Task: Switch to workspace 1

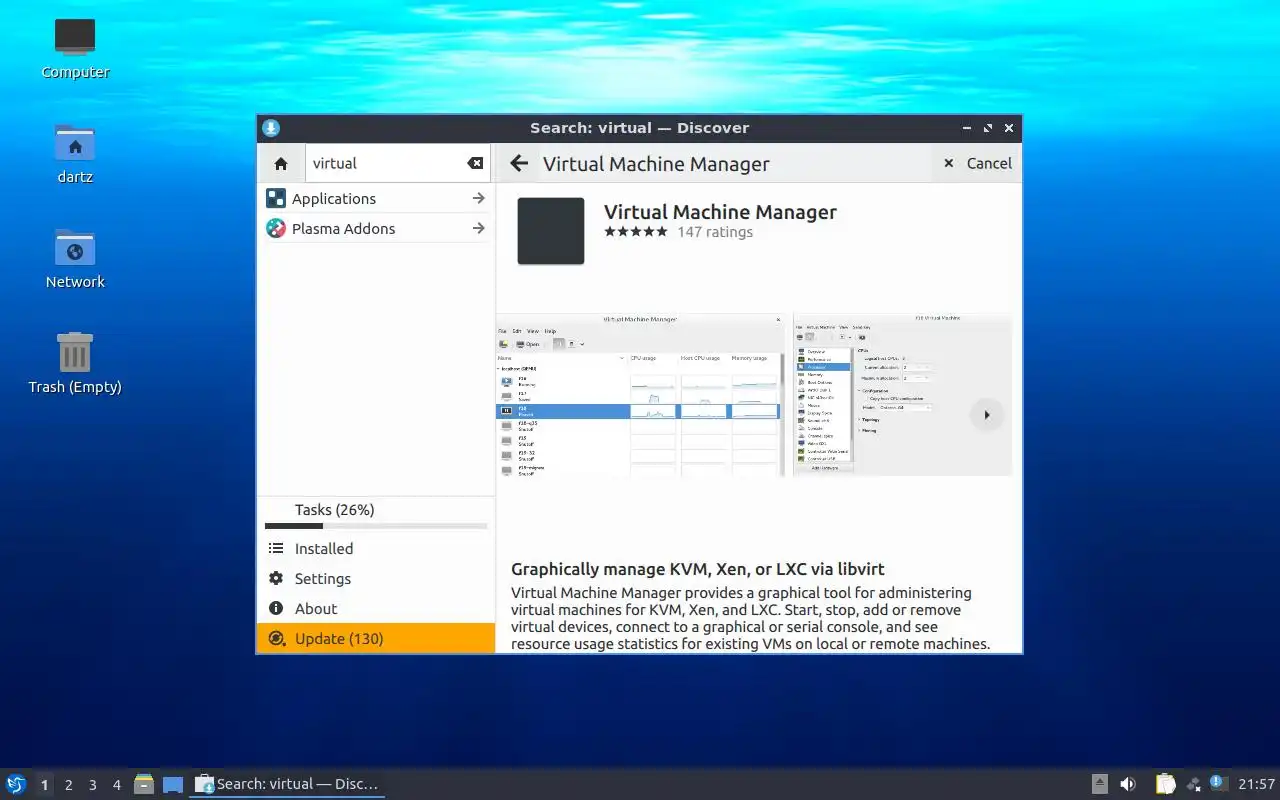Action: tap(44, 785)
